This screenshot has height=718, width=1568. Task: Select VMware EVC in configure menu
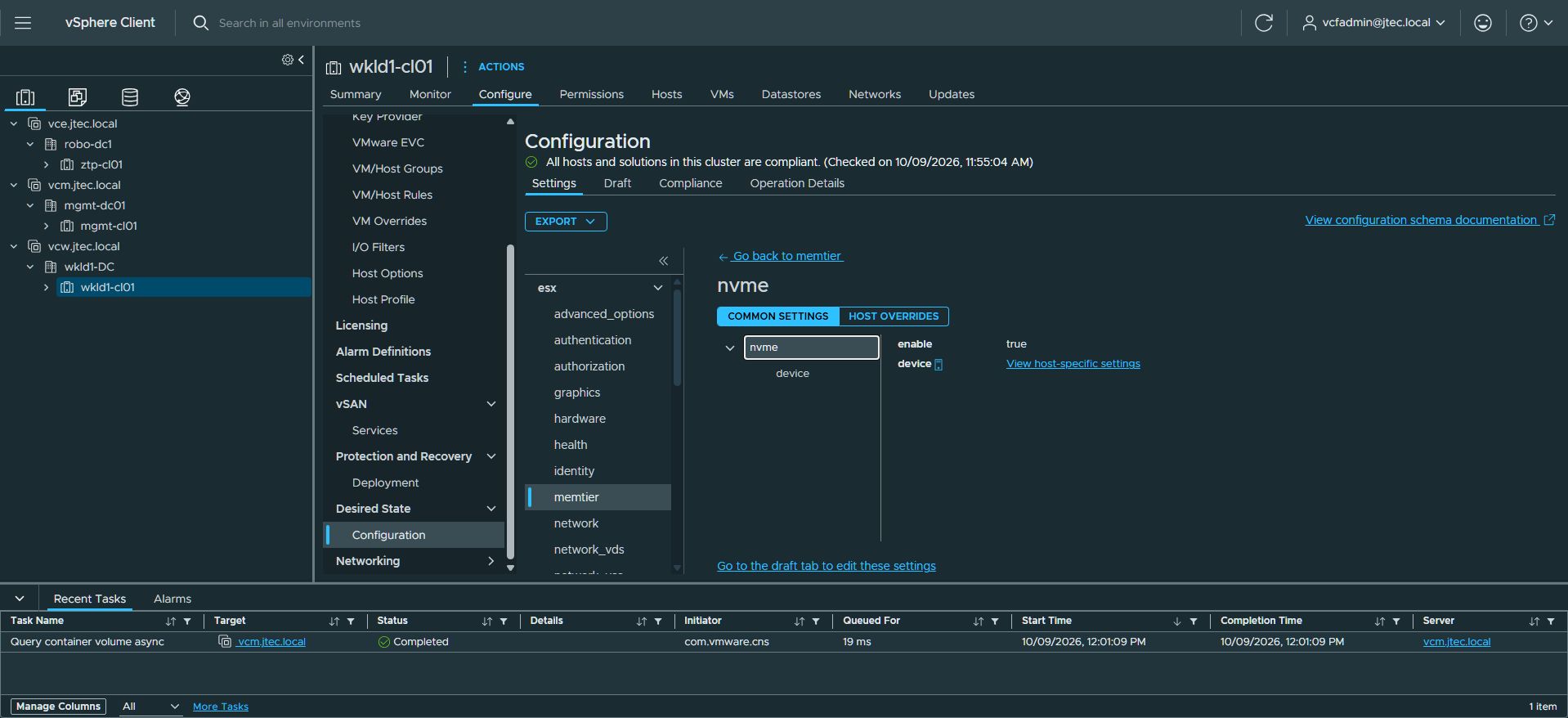pyautogui.click(x=388, y=142)
